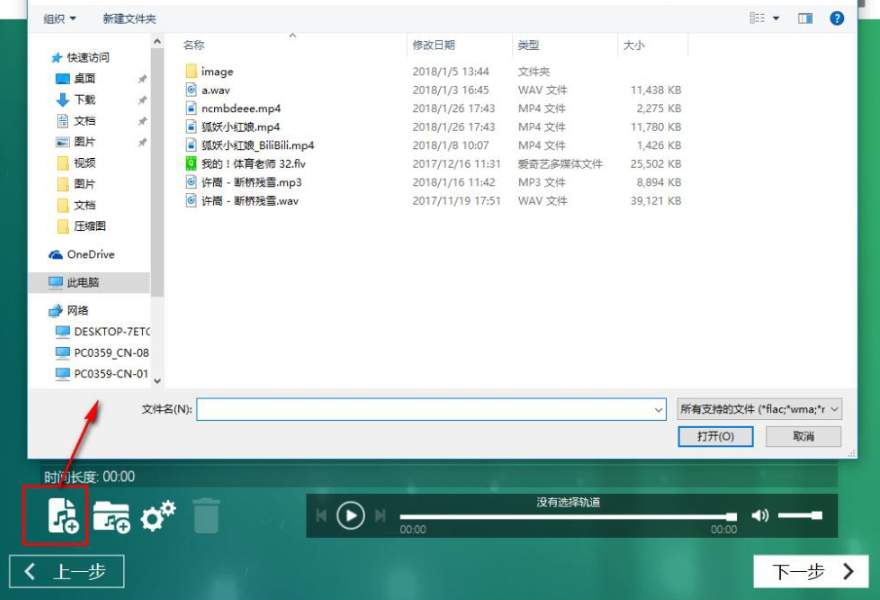This screenshot has width=880, height=600.
Task: Expand the file type filter dropdown
Action: coord(759,409)
